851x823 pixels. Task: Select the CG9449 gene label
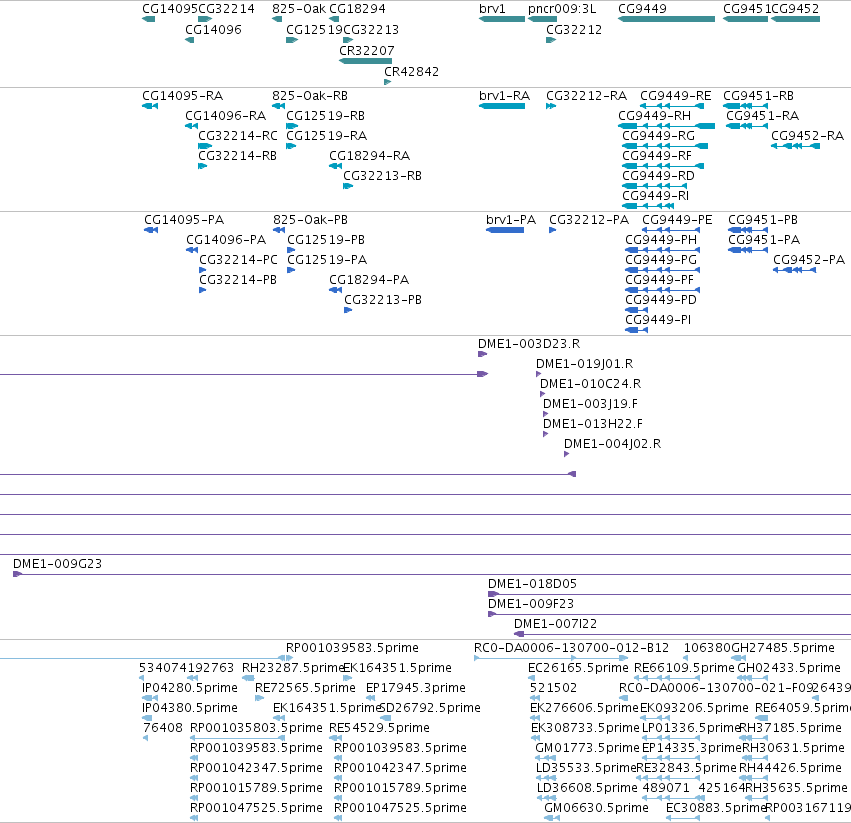(642, 9)
